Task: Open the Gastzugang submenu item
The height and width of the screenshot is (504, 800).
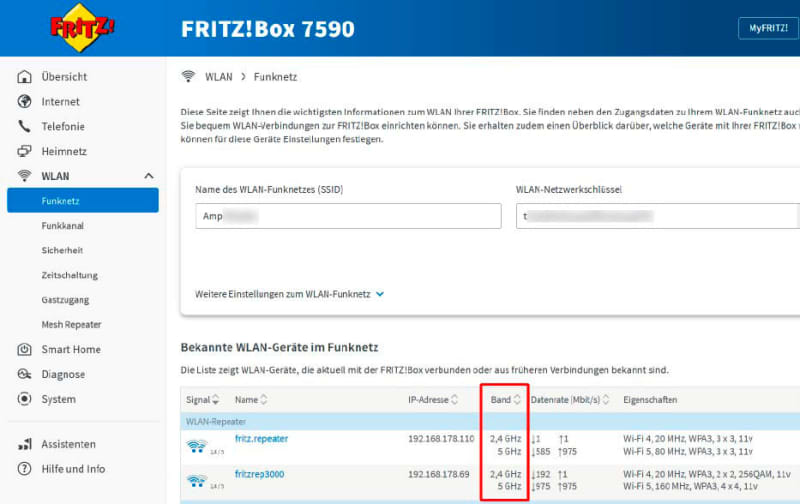Action: pos(65,300)
